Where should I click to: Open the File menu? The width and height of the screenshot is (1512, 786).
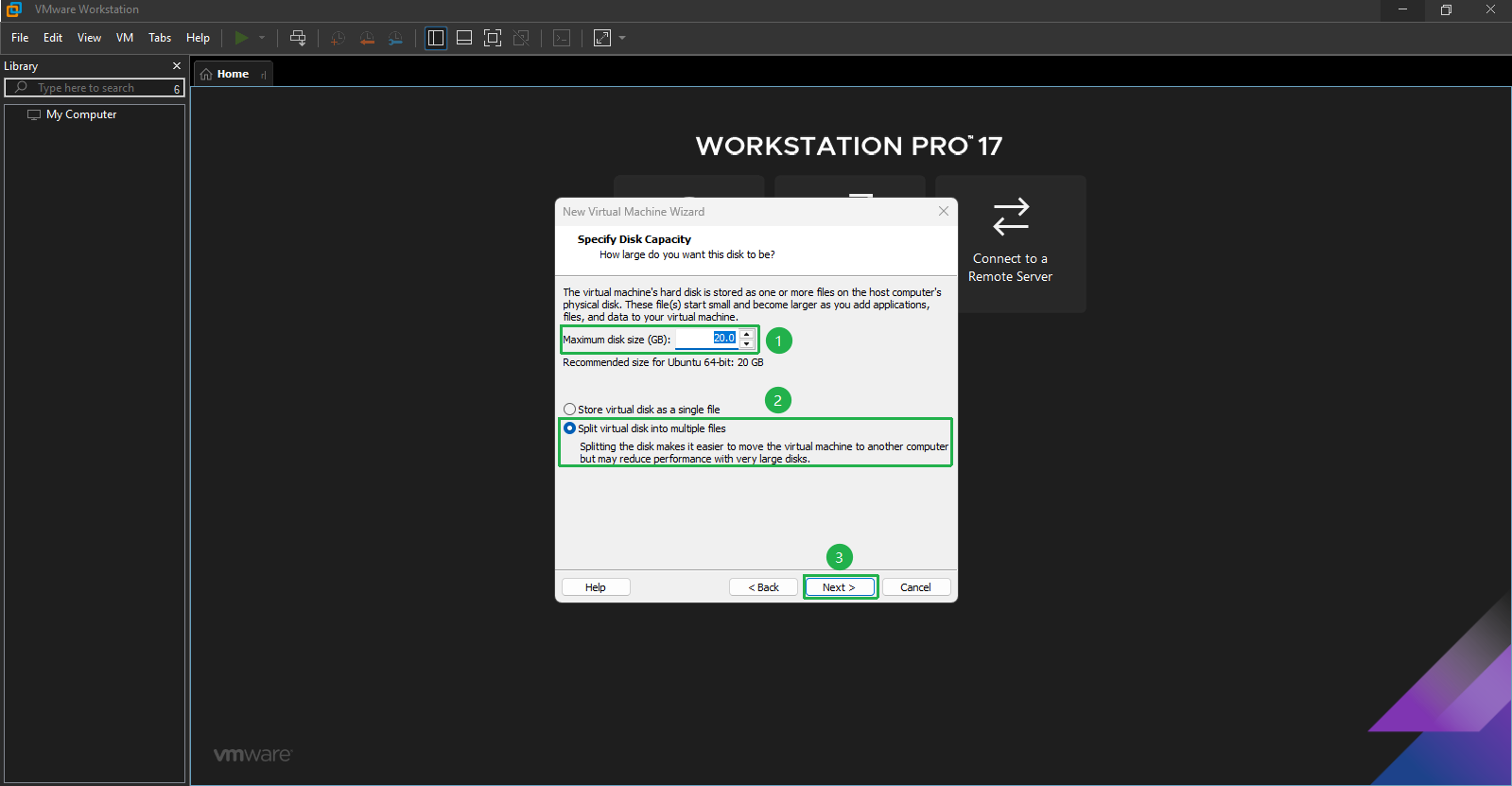click(20, 38)
